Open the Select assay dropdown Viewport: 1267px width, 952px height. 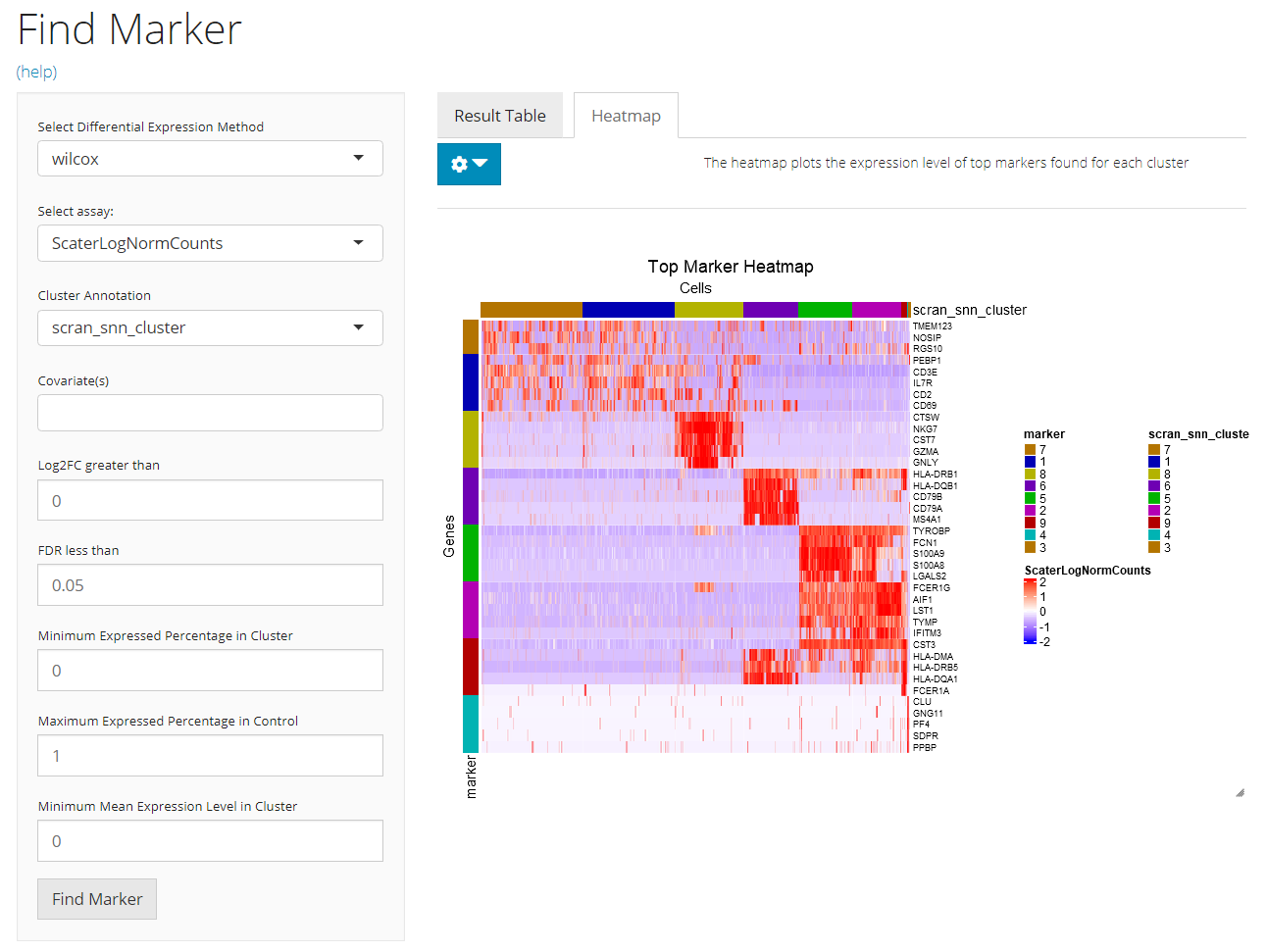210,243
